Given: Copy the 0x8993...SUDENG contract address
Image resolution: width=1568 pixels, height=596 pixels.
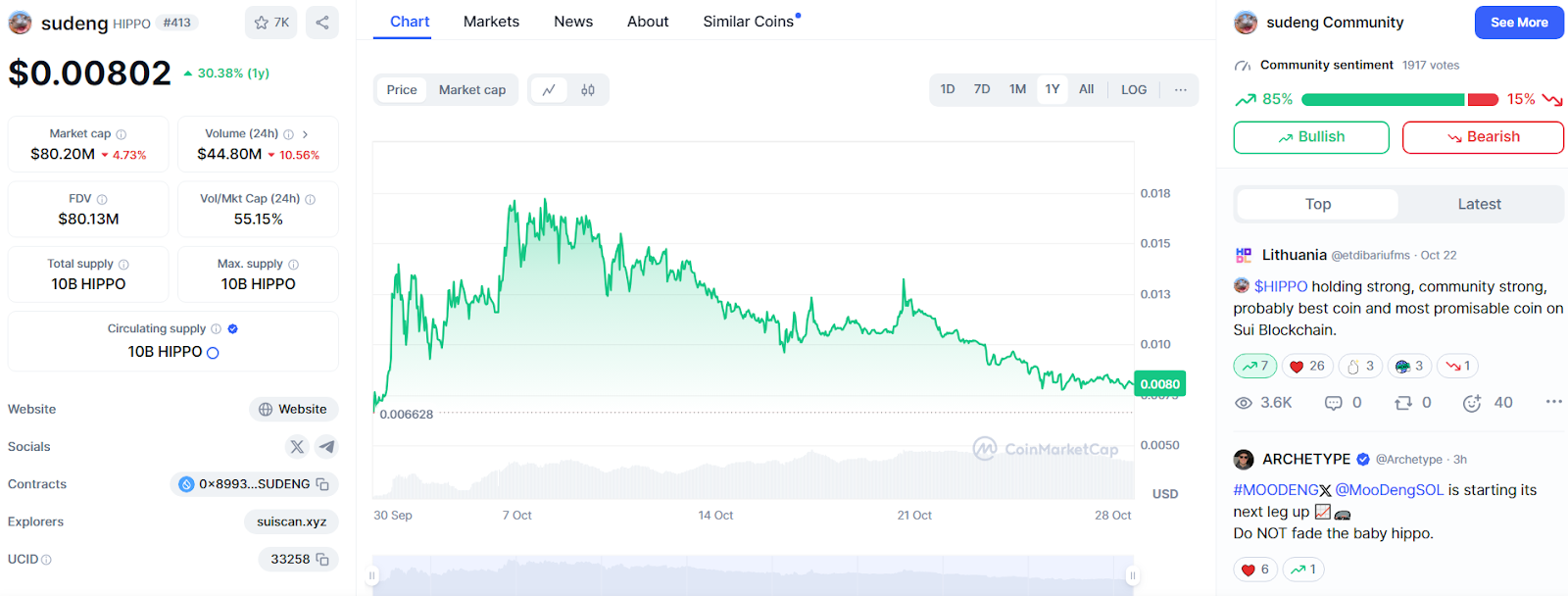Looking at the screenshot, I should click(322, 484).
